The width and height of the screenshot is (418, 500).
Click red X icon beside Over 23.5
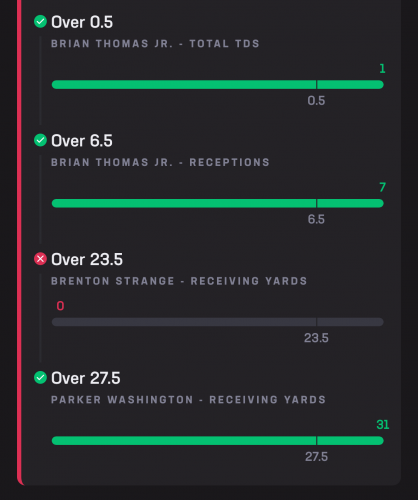click(40, 259)
